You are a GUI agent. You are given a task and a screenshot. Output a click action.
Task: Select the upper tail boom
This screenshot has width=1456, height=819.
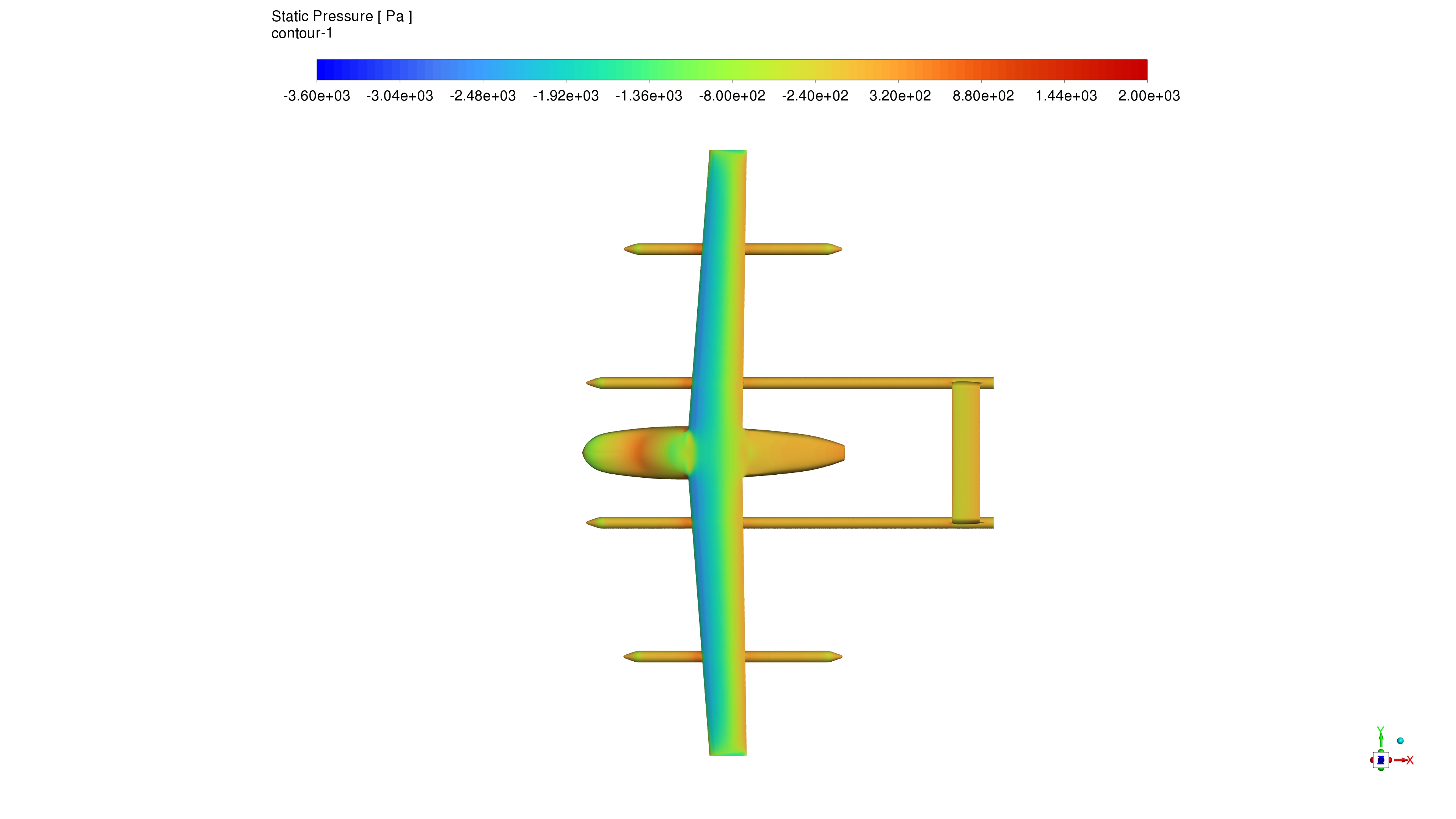pos(848,383)
